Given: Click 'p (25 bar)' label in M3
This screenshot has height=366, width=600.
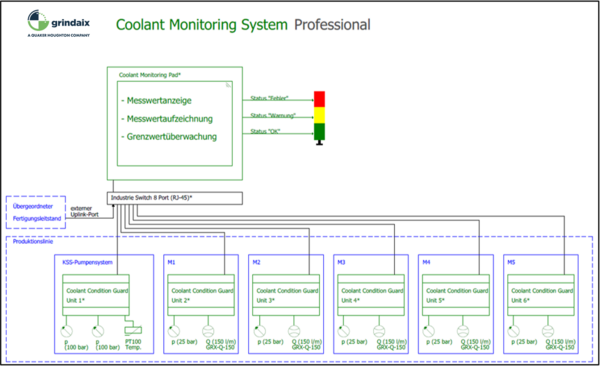Looking at the screenshot, I should pos(354,341).
